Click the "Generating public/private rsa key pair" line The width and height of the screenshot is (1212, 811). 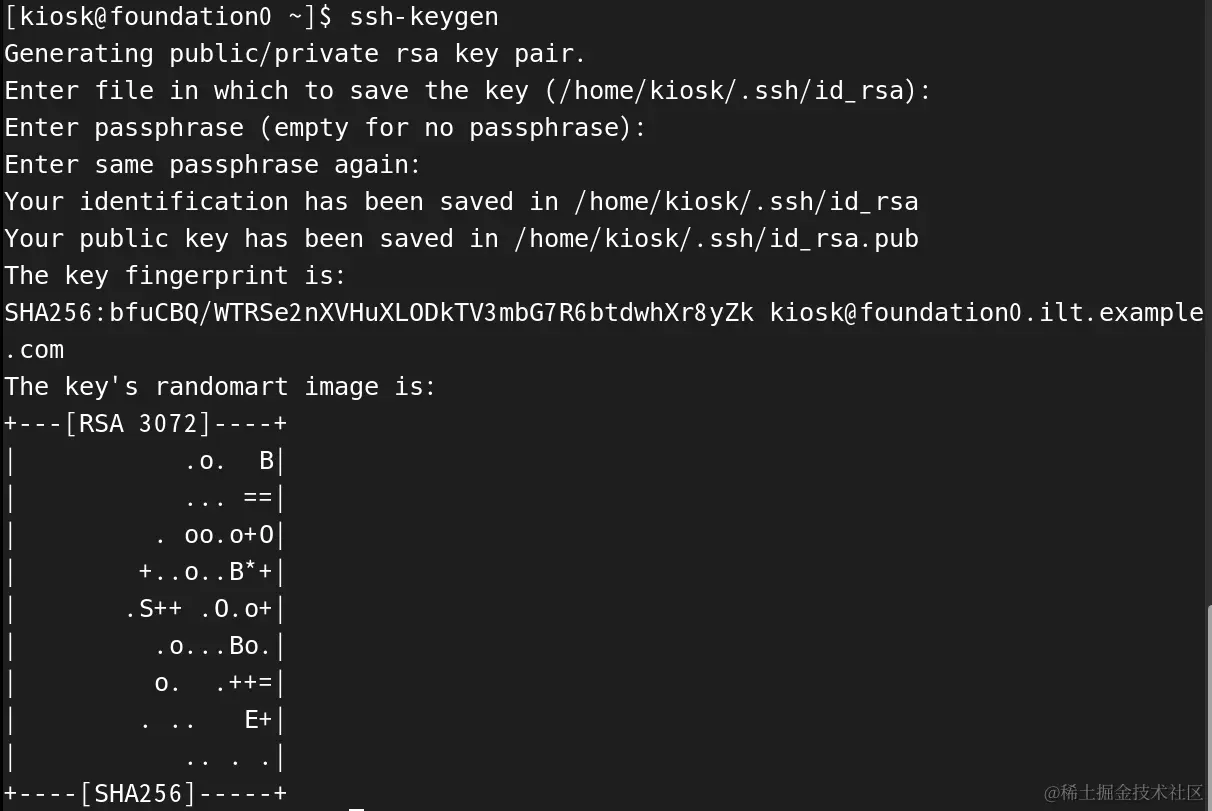(295, 54)
